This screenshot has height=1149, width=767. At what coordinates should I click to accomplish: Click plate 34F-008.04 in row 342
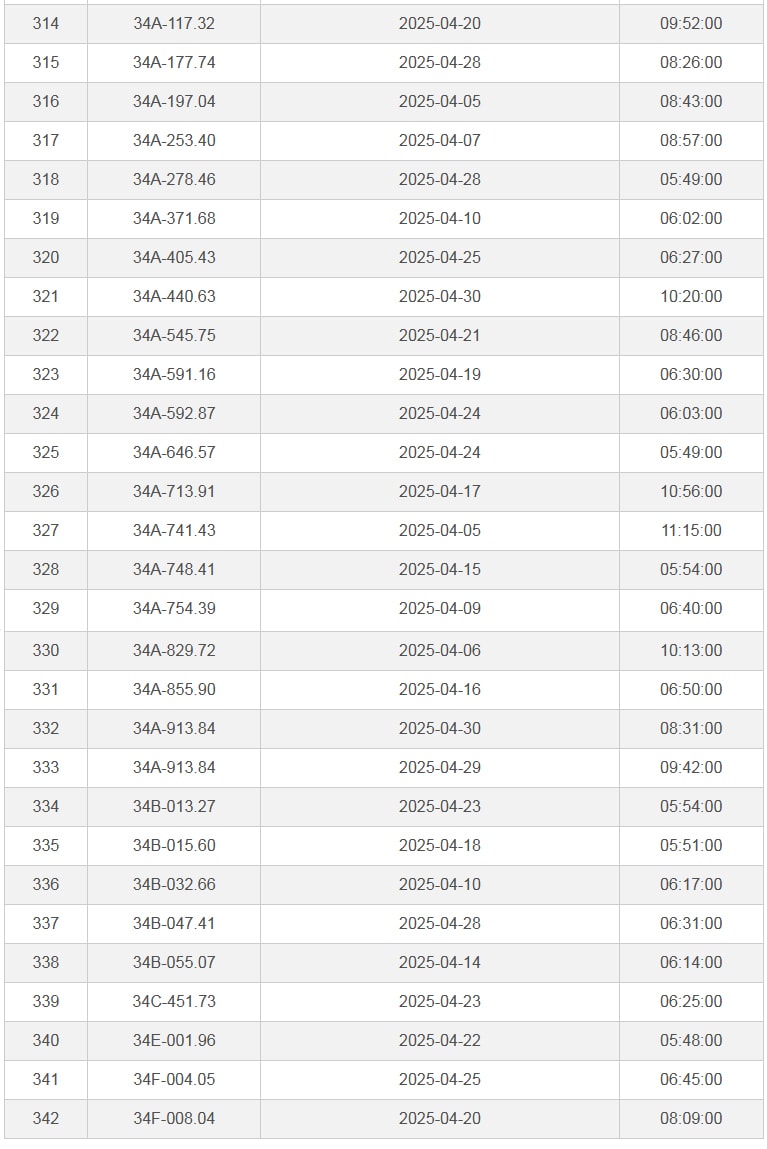[x=174, y=1118]
